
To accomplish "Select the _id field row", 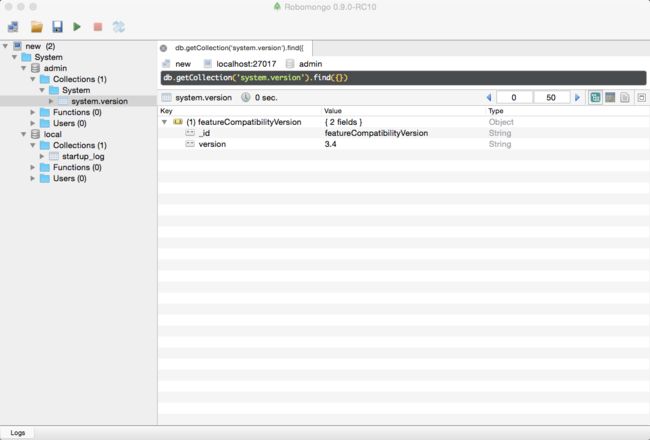I will click(x=403, y=133).
